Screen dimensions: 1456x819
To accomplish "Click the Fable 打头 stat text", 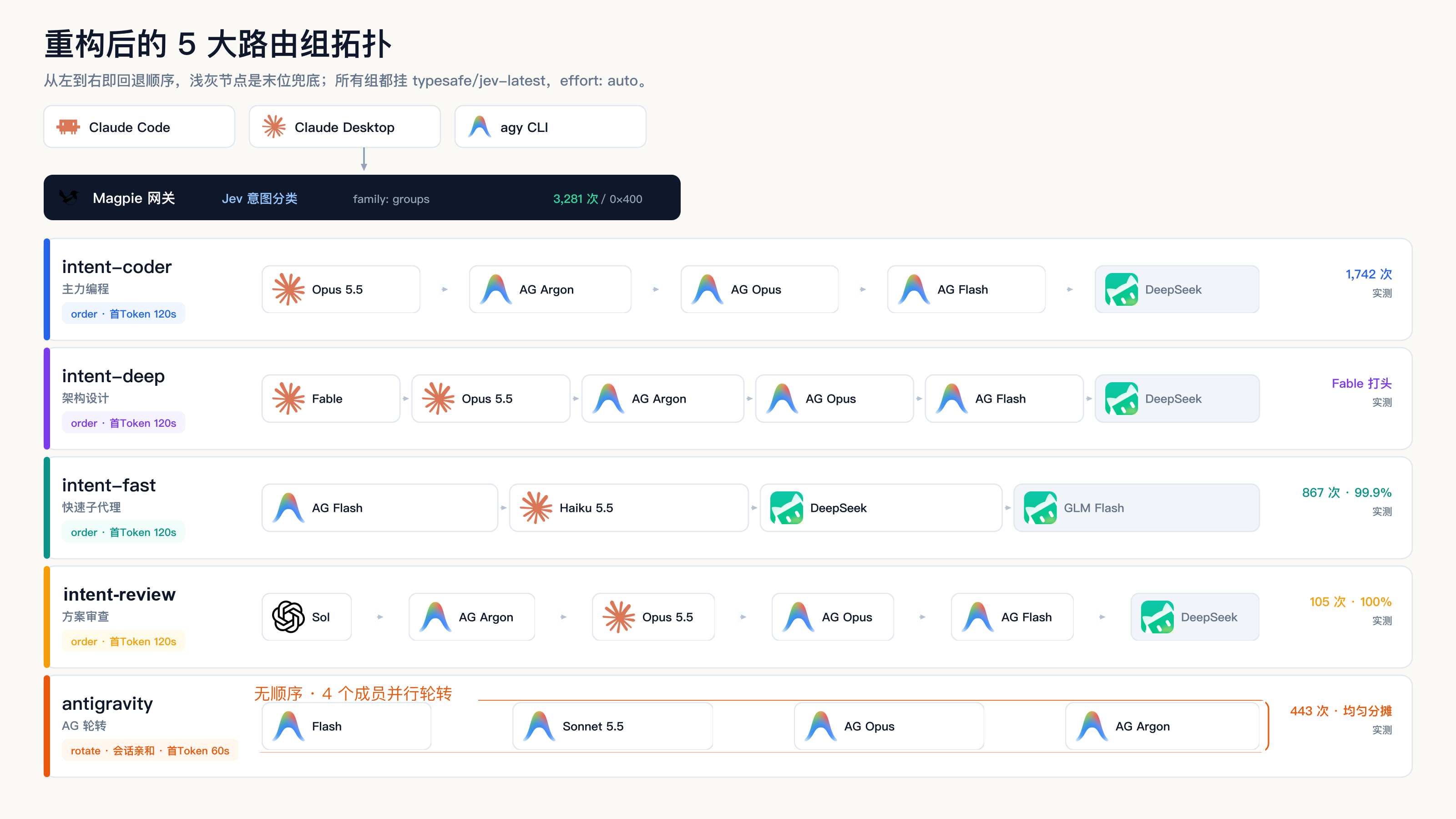I will (1362, 383).
